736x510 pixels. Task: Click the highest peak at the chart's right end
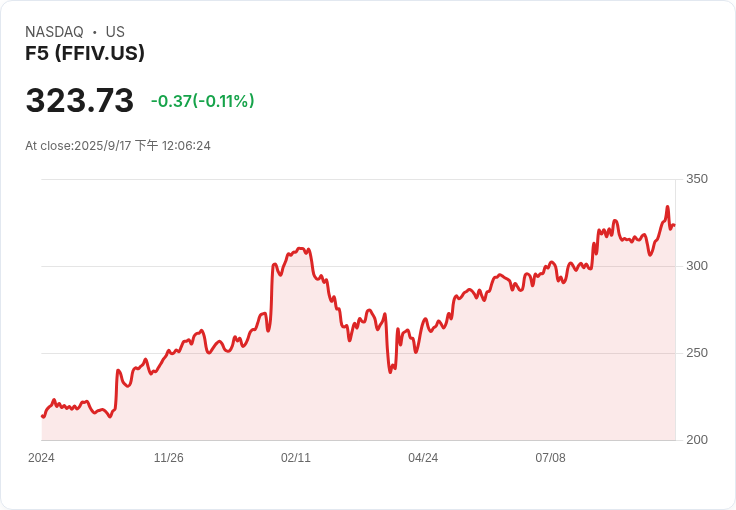[667, 206]
